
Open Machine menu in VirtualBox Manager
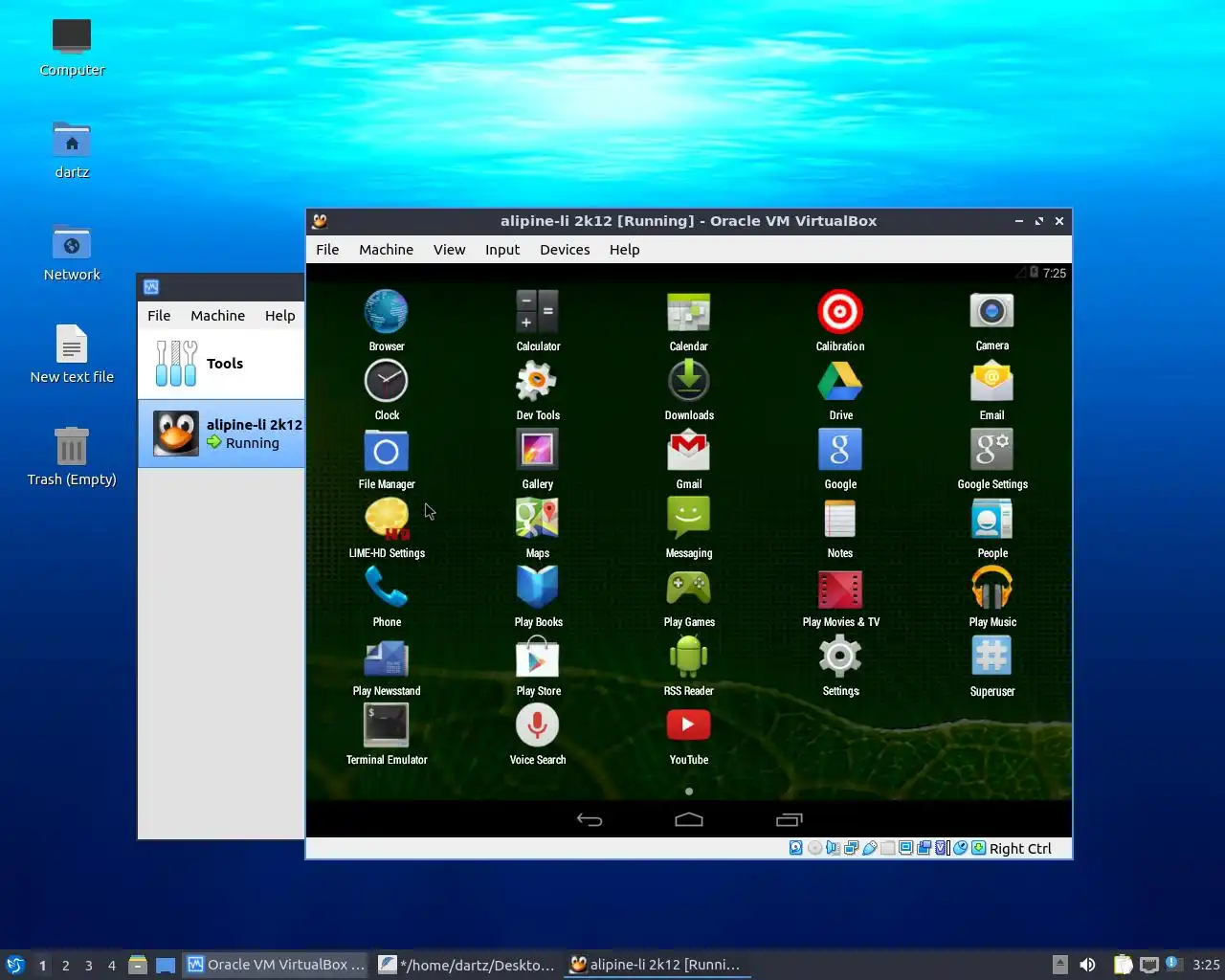coord(217,316)
